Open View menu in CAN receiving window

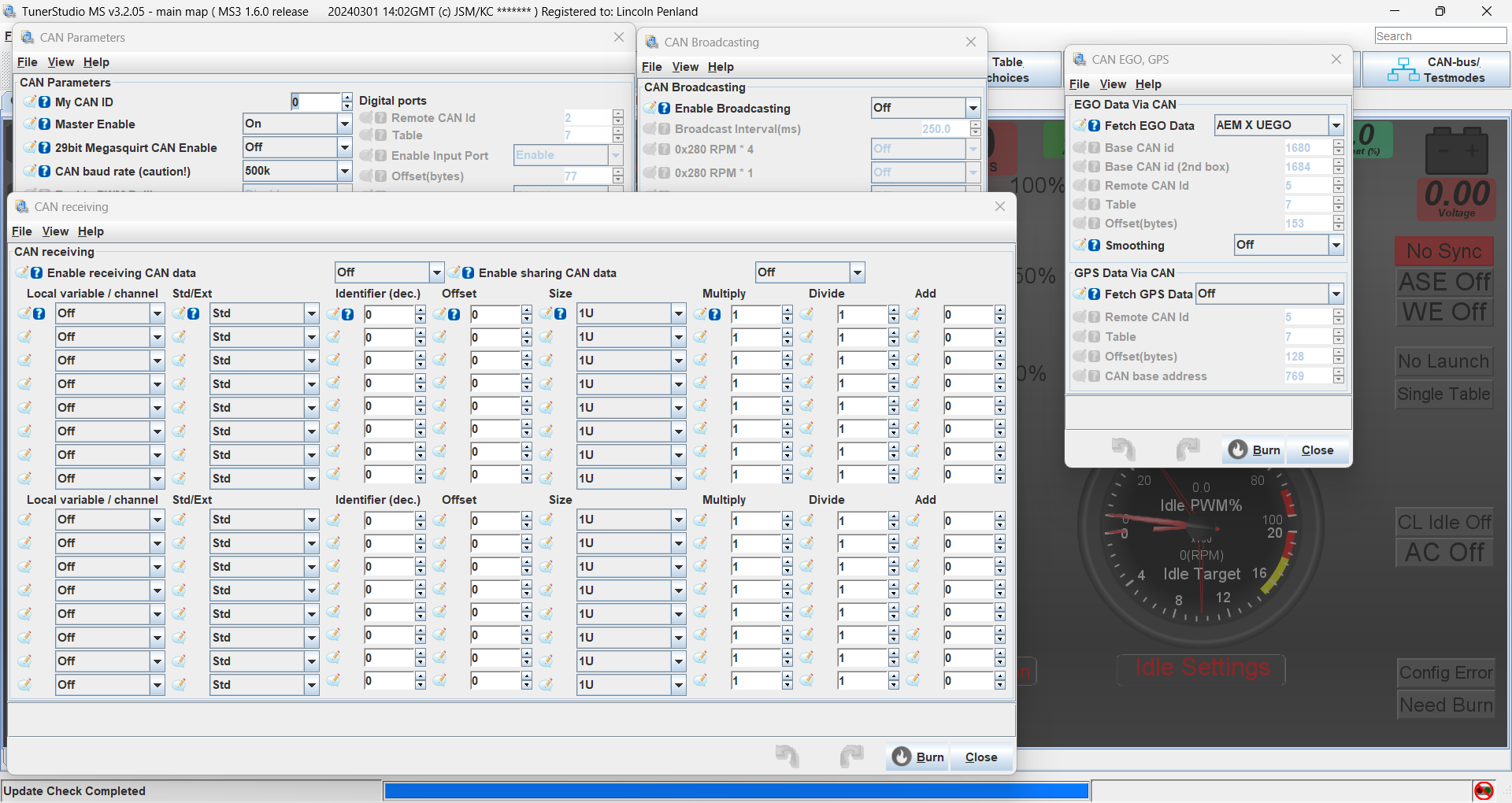pyautogui.click(x=55, y=231)
